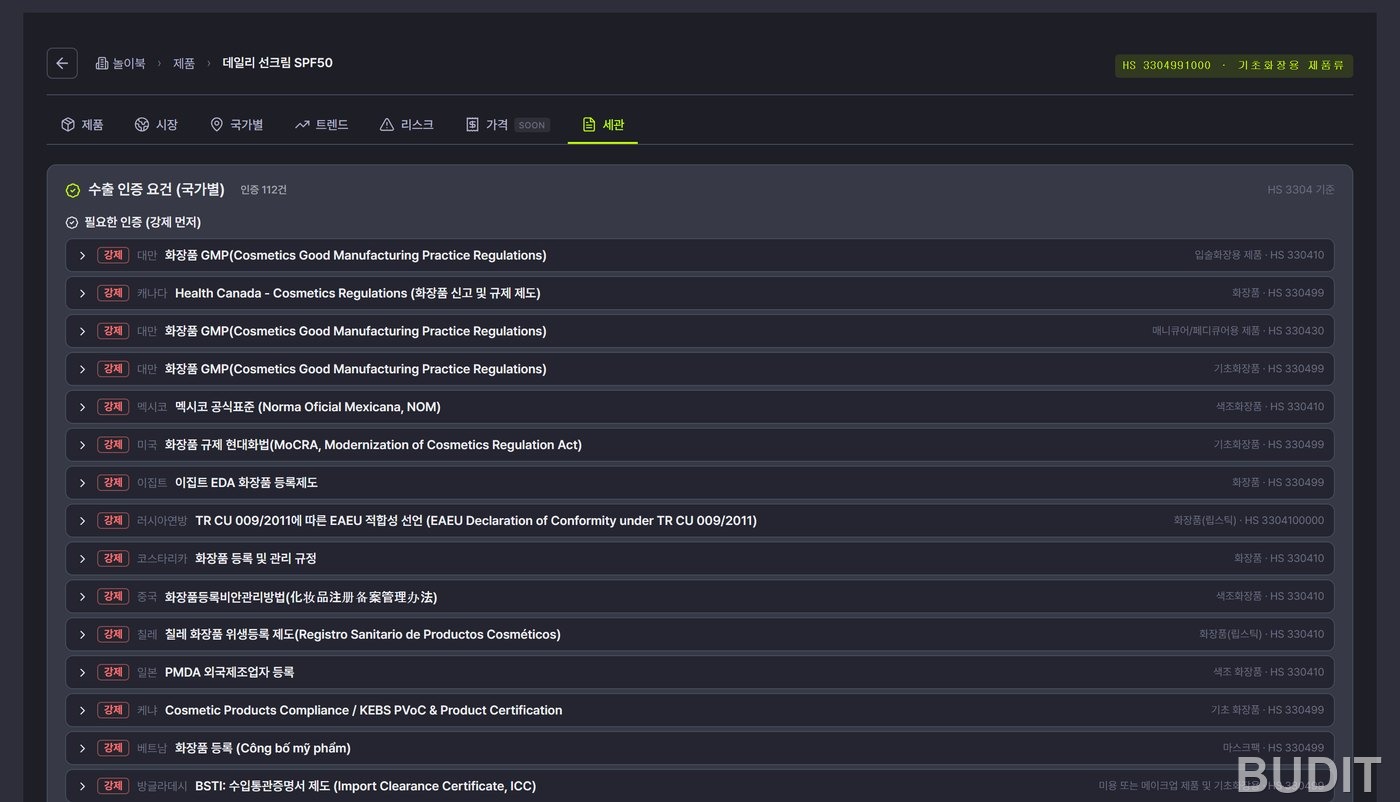Screen dimensions: 1400x802
Task: Click the back arrow button
Action: pos(62,63)
